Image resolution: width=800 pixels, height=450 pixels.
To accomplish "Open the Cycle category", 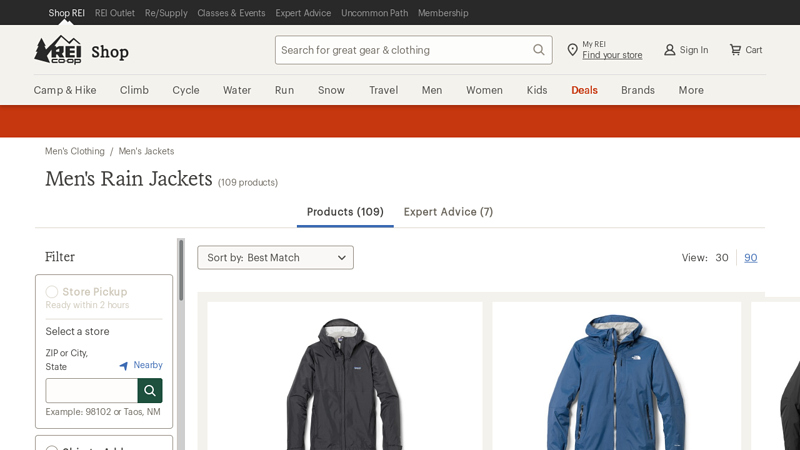I will (x=186, y=90).
